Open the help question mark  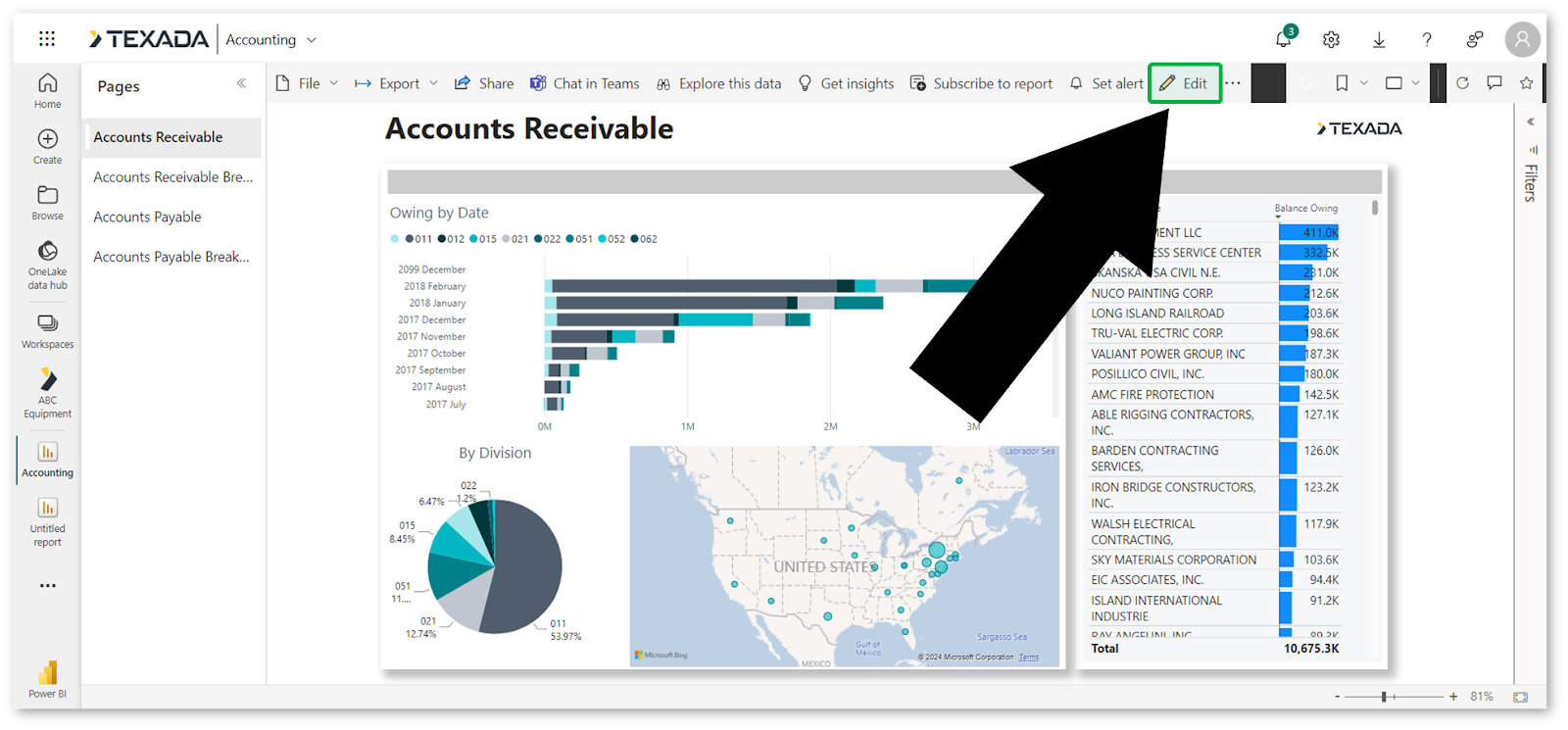pyautogui.click(x=1427, y=39)
